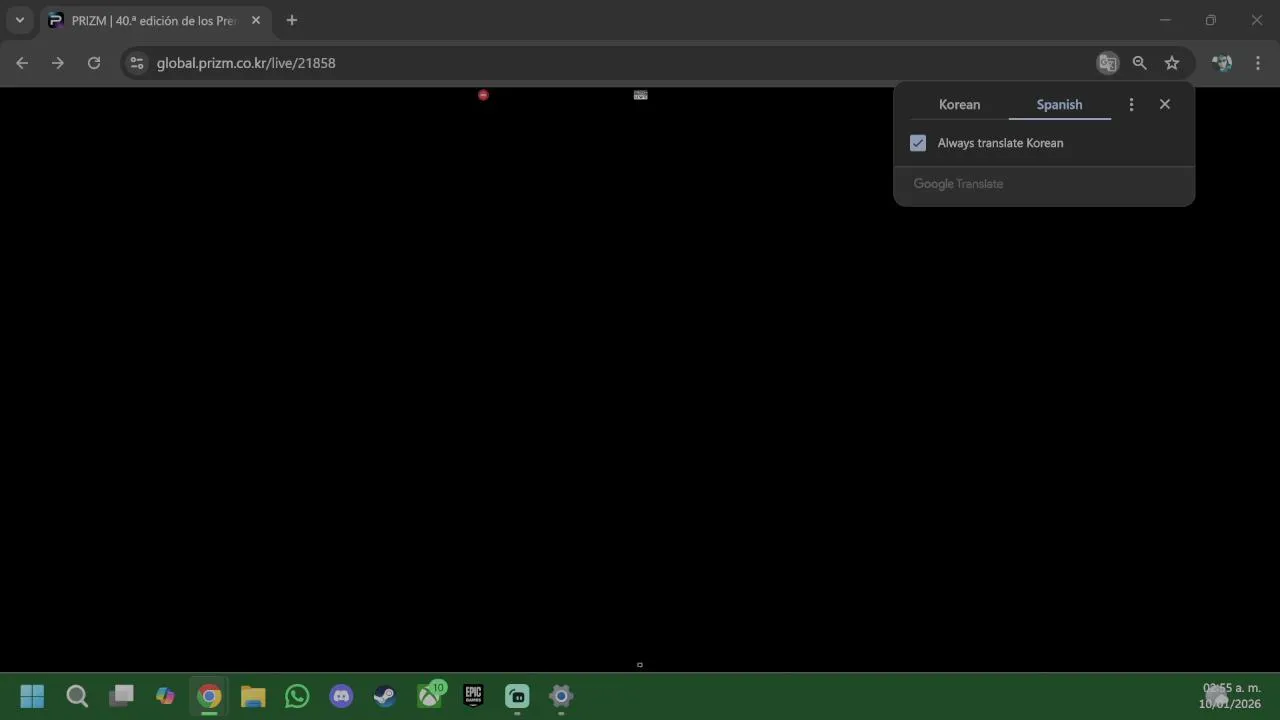Expand the tab search dropdown arrow
Viewport: 1280px width, 720px height.
pyautogui.click(x=19, y=20)
